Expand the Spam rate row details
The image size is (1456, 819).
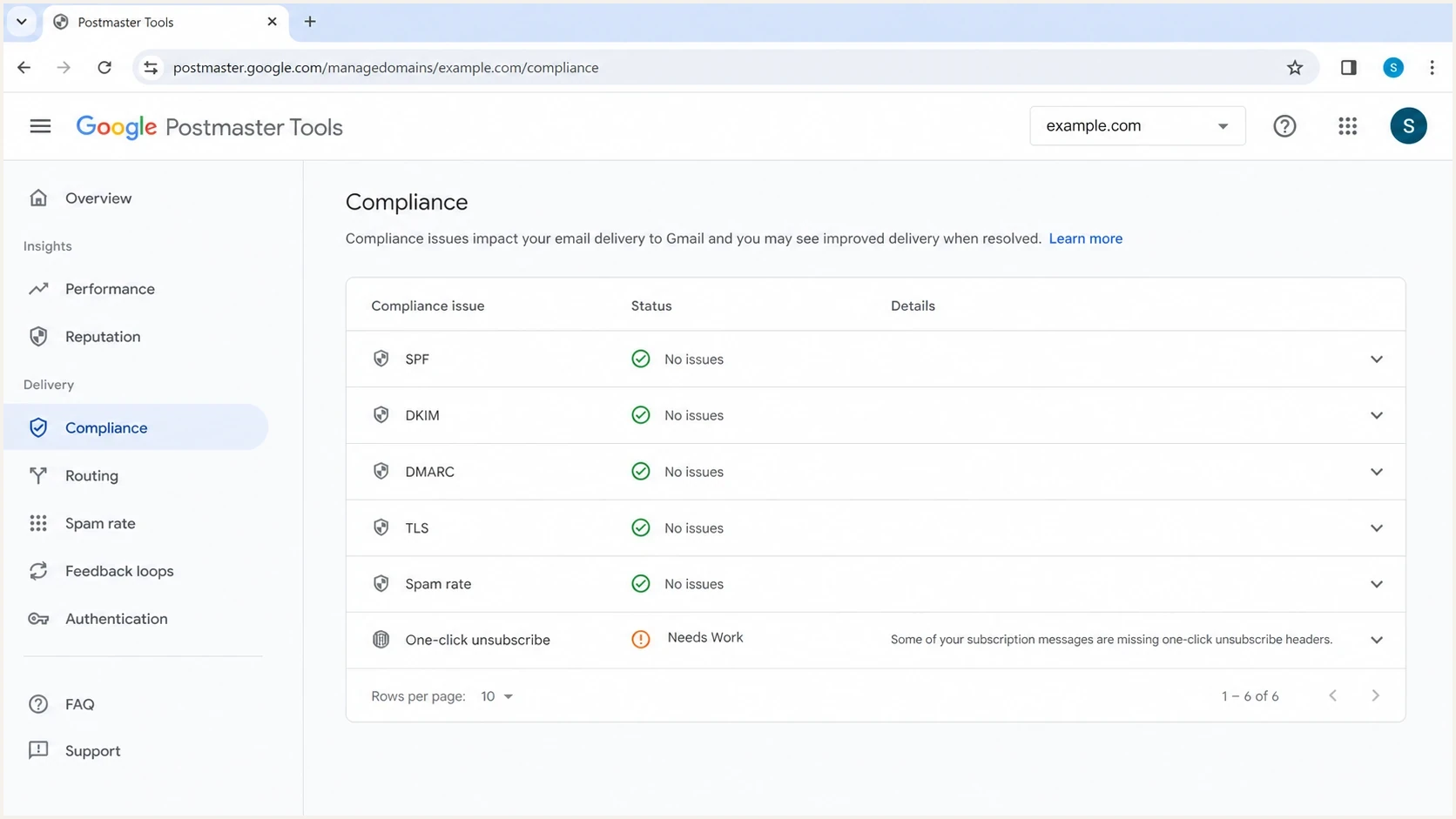click(x=1377, y=584)
